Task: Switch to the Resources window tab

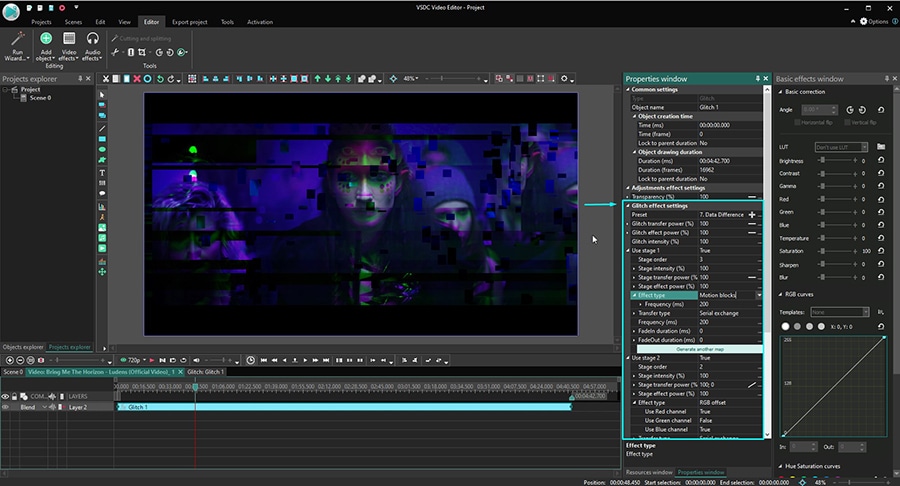Action: (649, 472)
